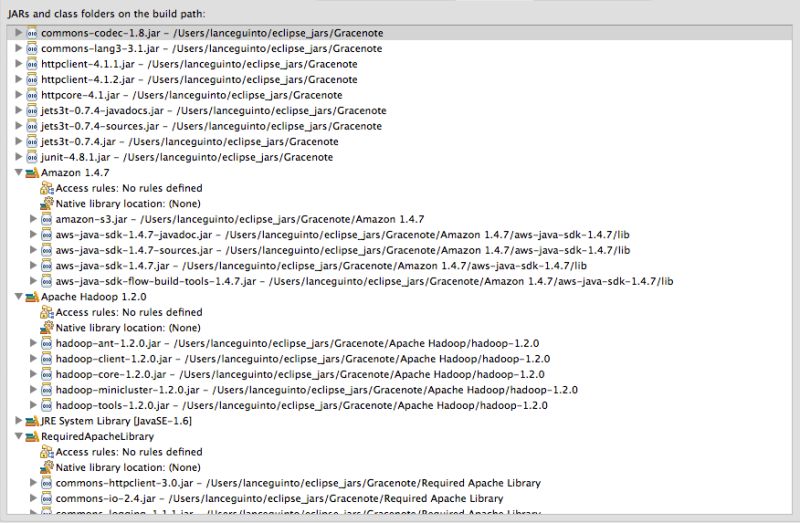Viewport: 800px width, 523px height.
Task: Click the aws-java-sdk-1.4.7-javadoc.jar jar icon
Action: (46, 235)
